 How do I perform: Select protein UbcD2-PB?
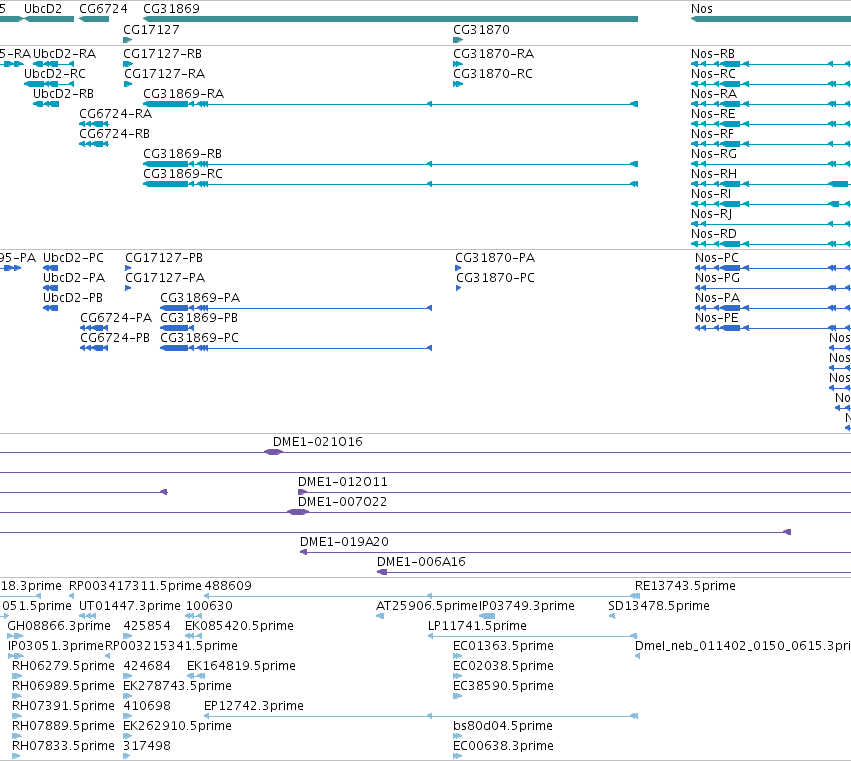coord(73,298)
